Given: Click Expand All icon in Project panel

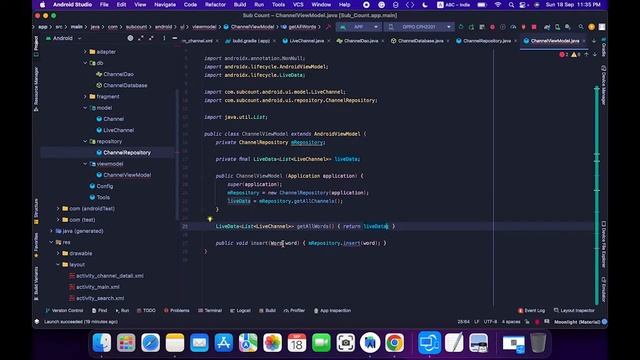Looking at the screenshot, I should click(141, 38).
